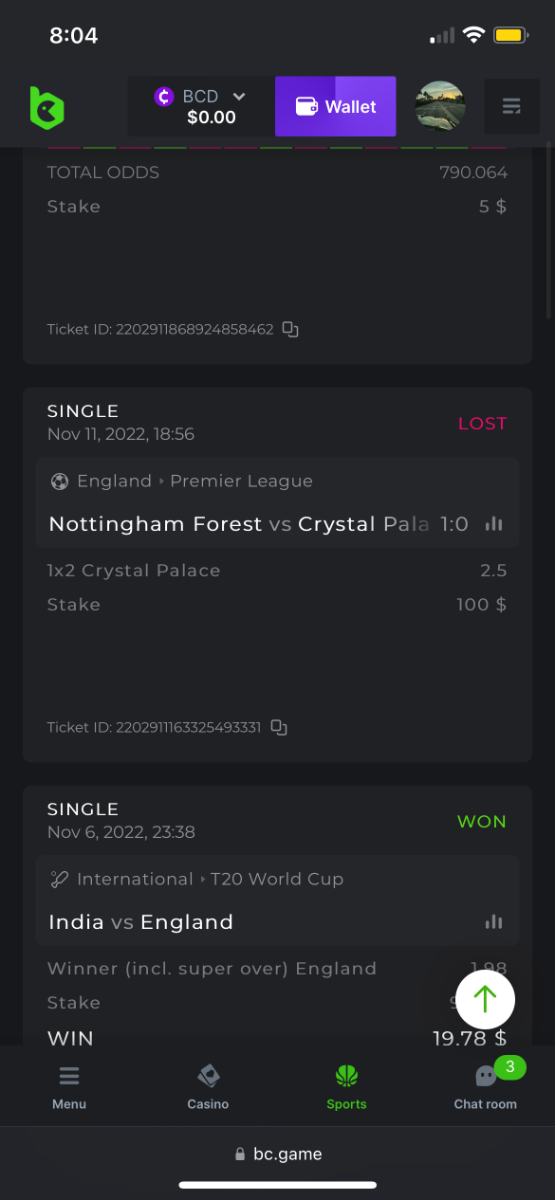Open the bottom Menu tab
Image resolution: width=555 pixels, height=1200 pixels.
(x=69, y=1086)
